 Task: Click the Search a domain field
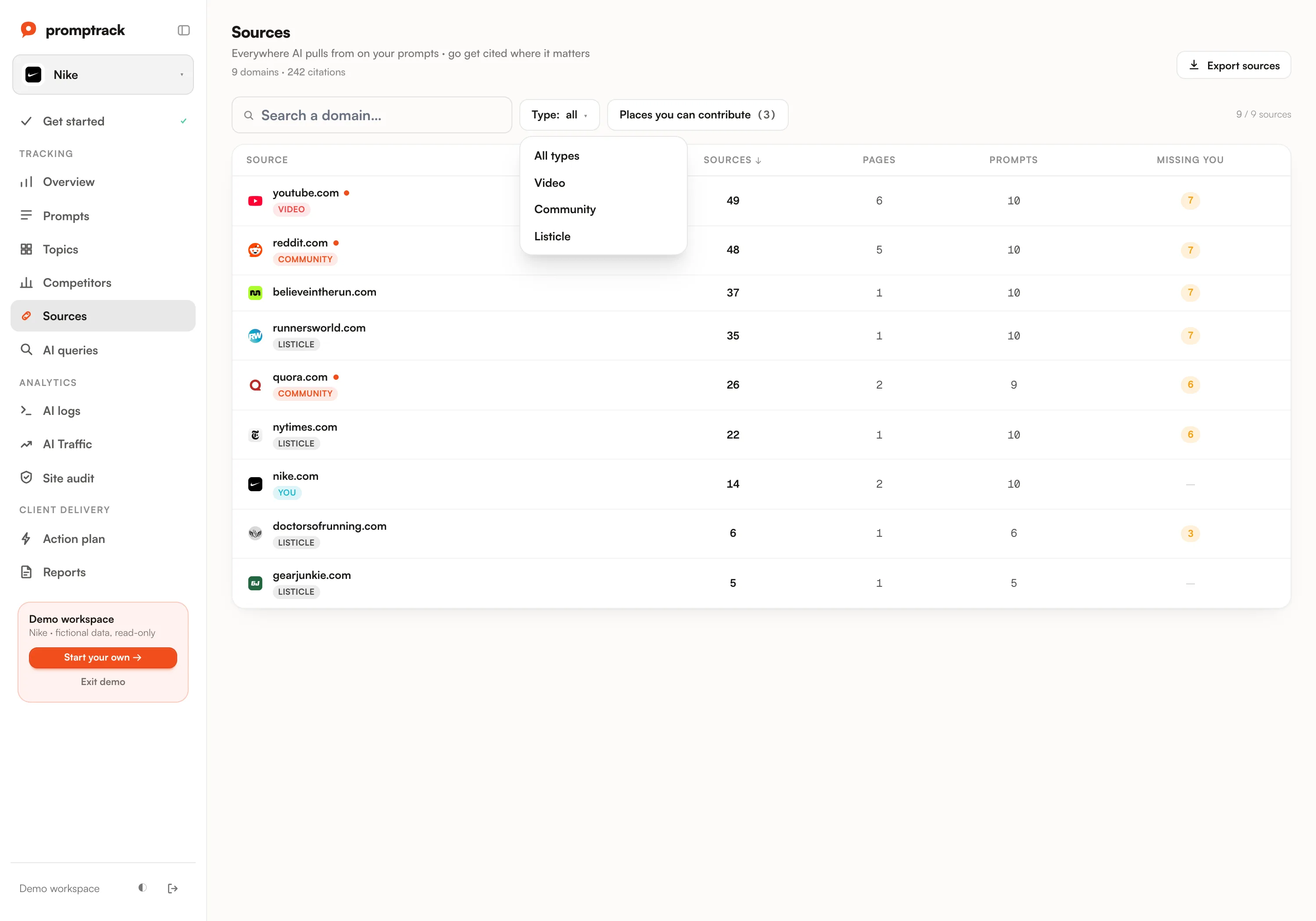(x=372, y=115)
